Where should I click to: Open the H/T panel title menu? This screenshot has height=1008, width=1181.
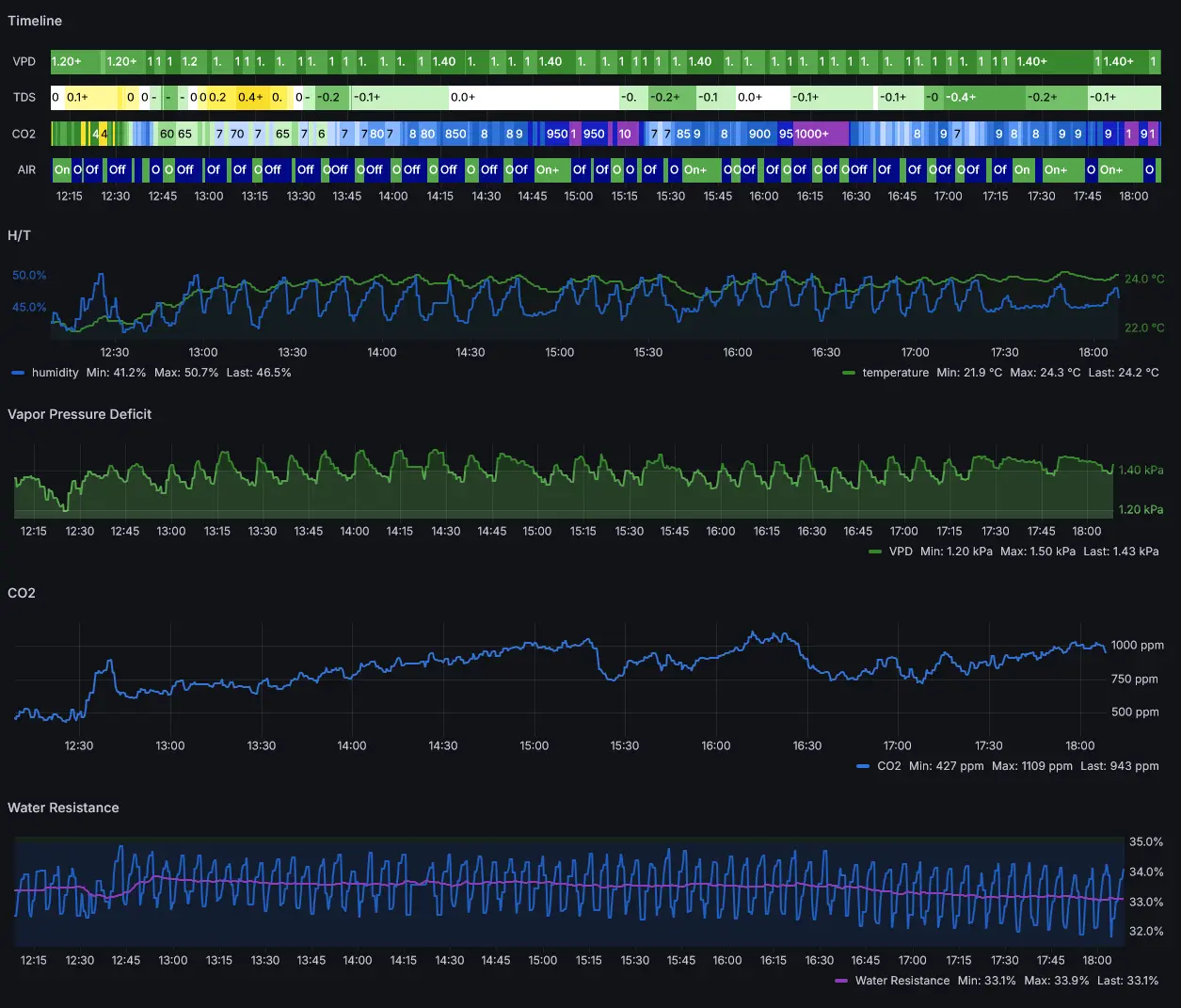click(20, 235)
